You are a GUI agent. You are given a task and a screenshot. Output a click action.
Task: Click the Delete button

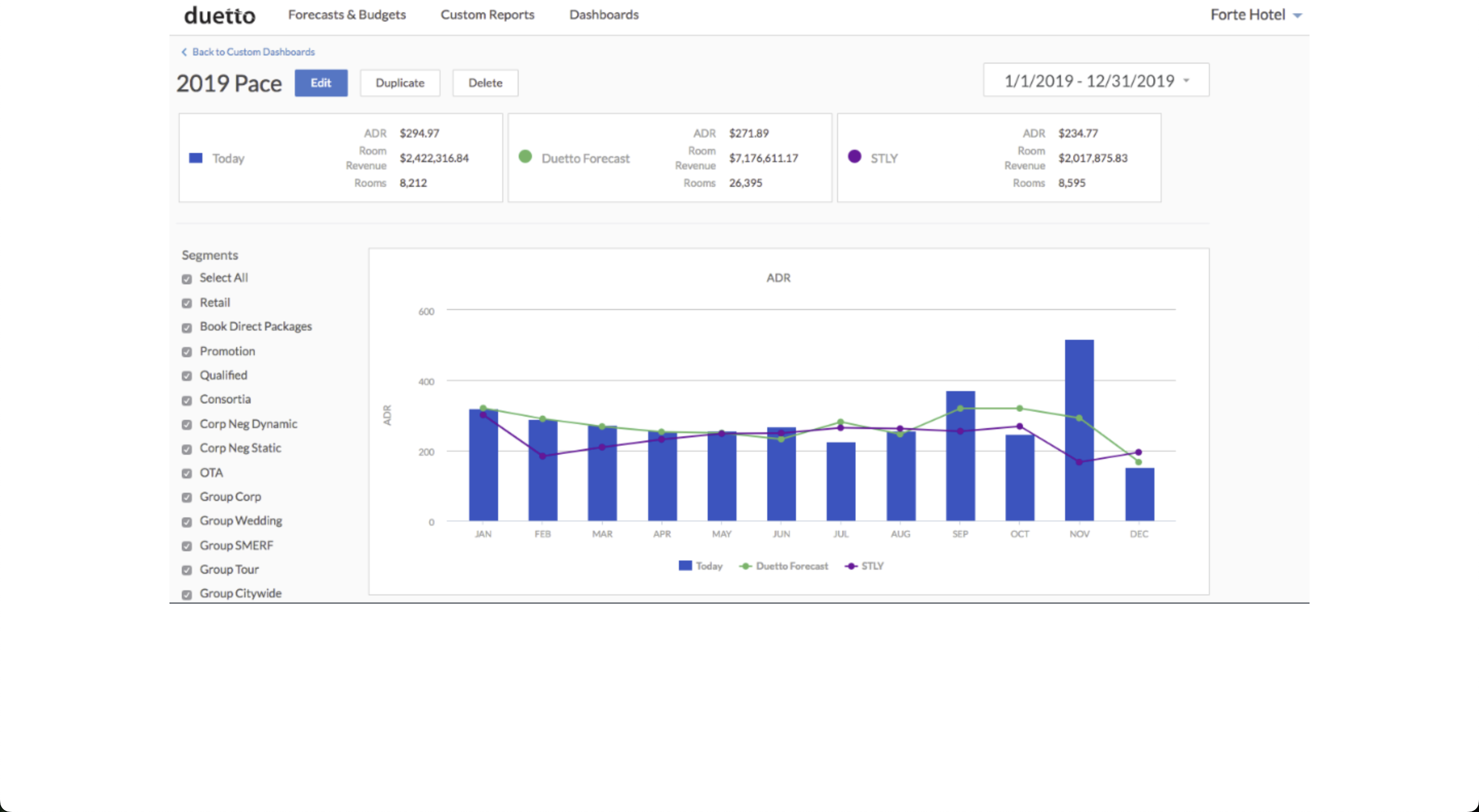click(x=485, y=83)
